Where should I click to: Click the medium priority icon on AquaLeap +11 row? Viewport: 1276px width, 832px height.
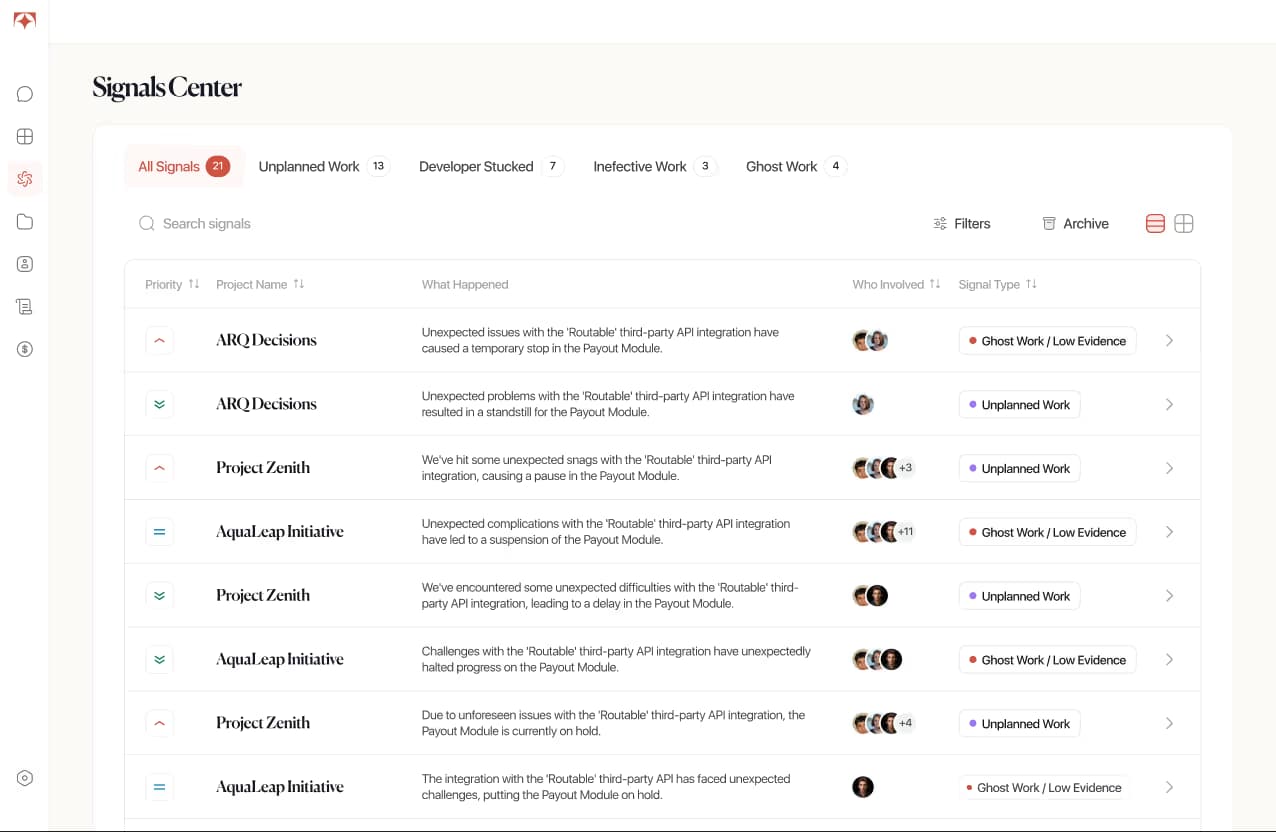(x=159, y=532)
